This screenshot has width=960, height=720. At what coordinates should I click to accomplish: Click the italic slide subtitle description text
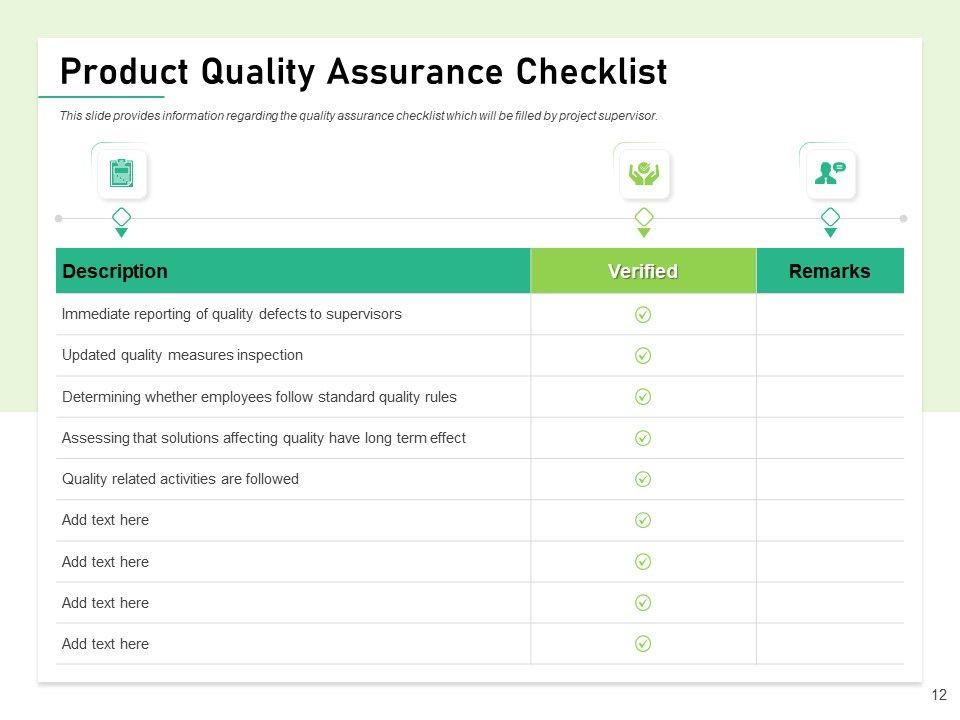pos(358,116)
